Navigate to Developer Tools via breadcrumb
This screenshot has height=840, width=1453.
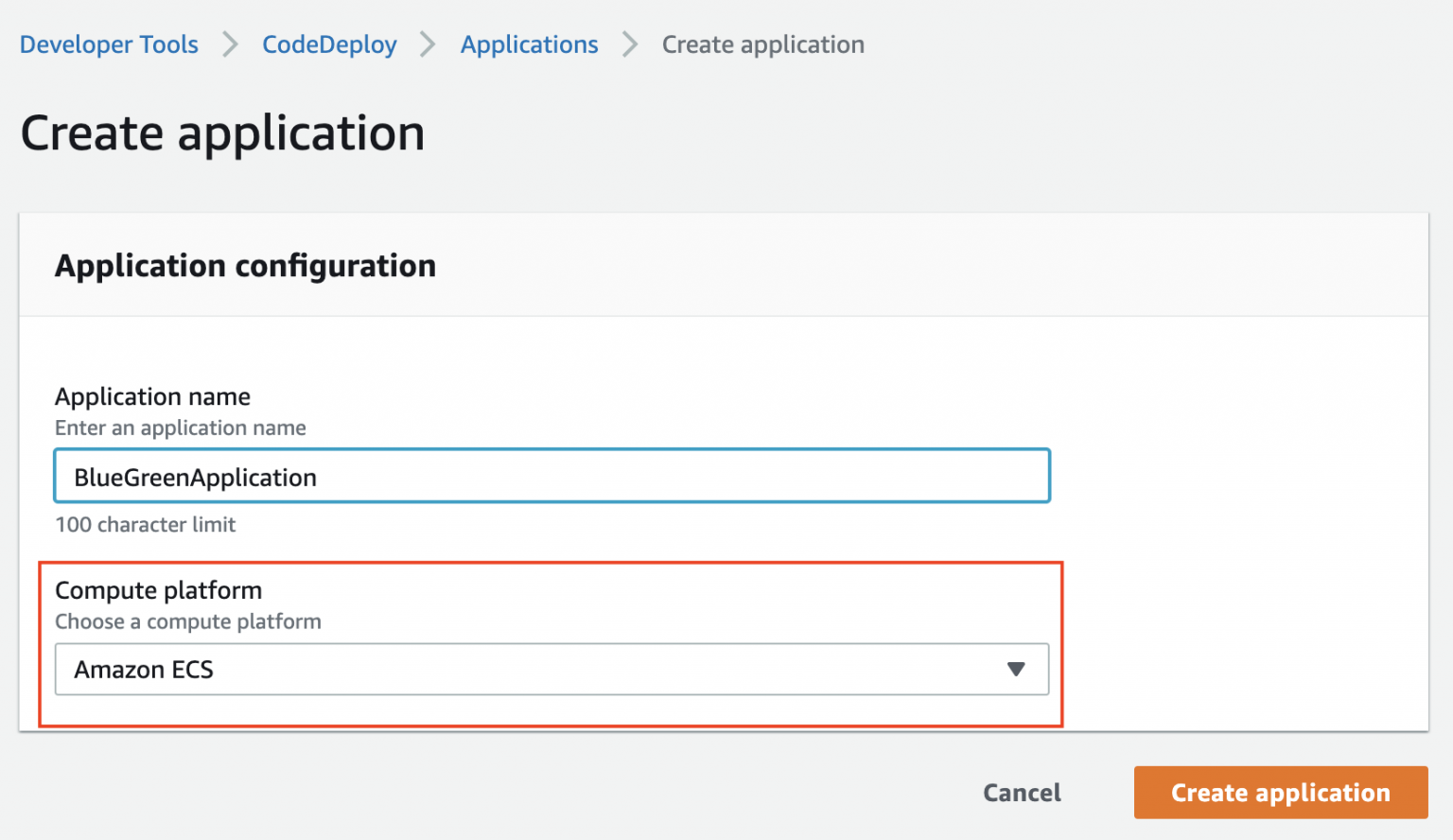[x=109, y=44]
